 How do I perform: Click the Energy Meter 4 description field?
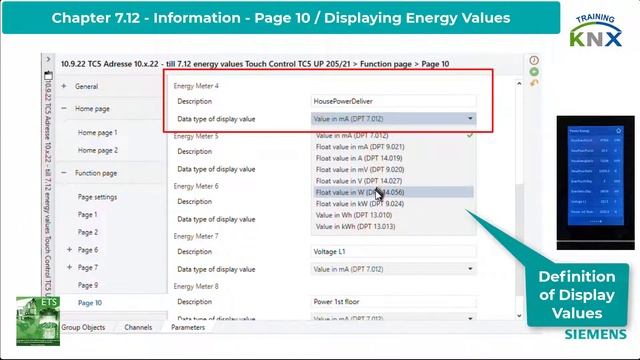[393, 101]
